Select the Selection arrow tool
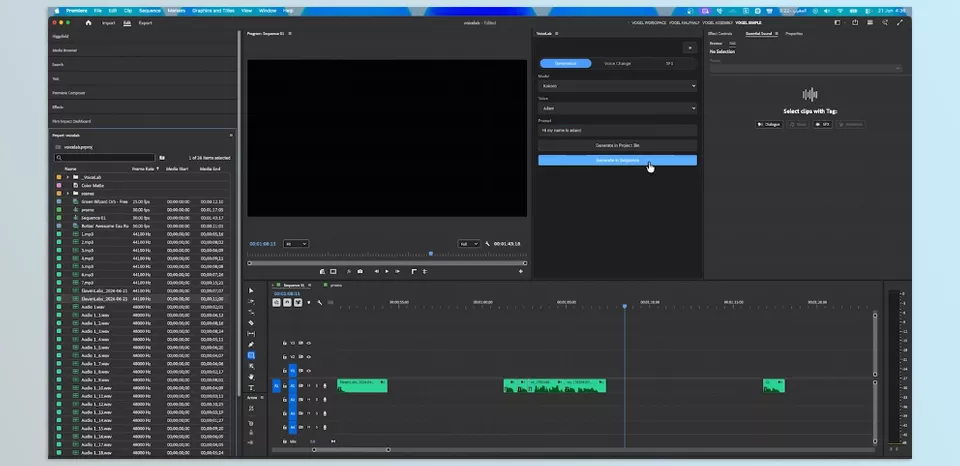This screenshot has height=466, width=960. pos(251,290)
